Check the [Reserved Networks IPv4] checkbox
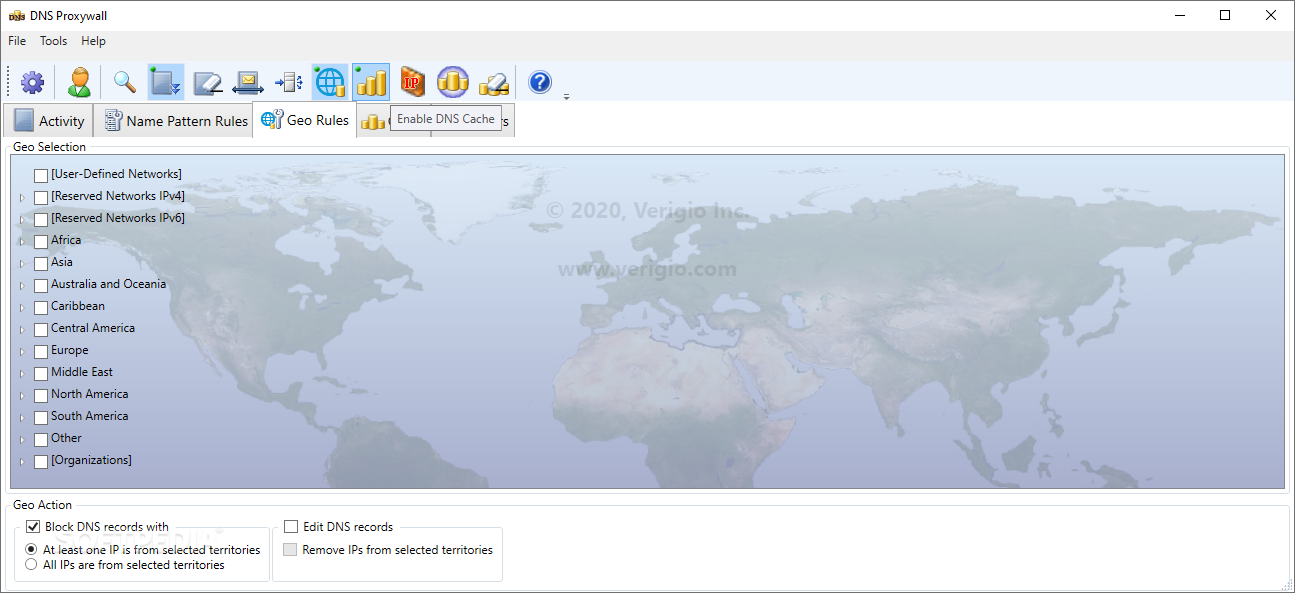Viewport: 1295px width, 593px height. tap(41, 197)
